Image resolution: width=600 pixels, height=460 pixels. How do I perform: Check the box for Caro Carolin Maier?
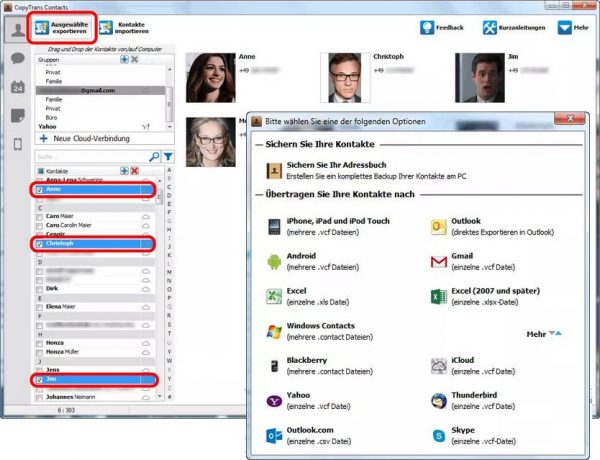pos(39,226)
